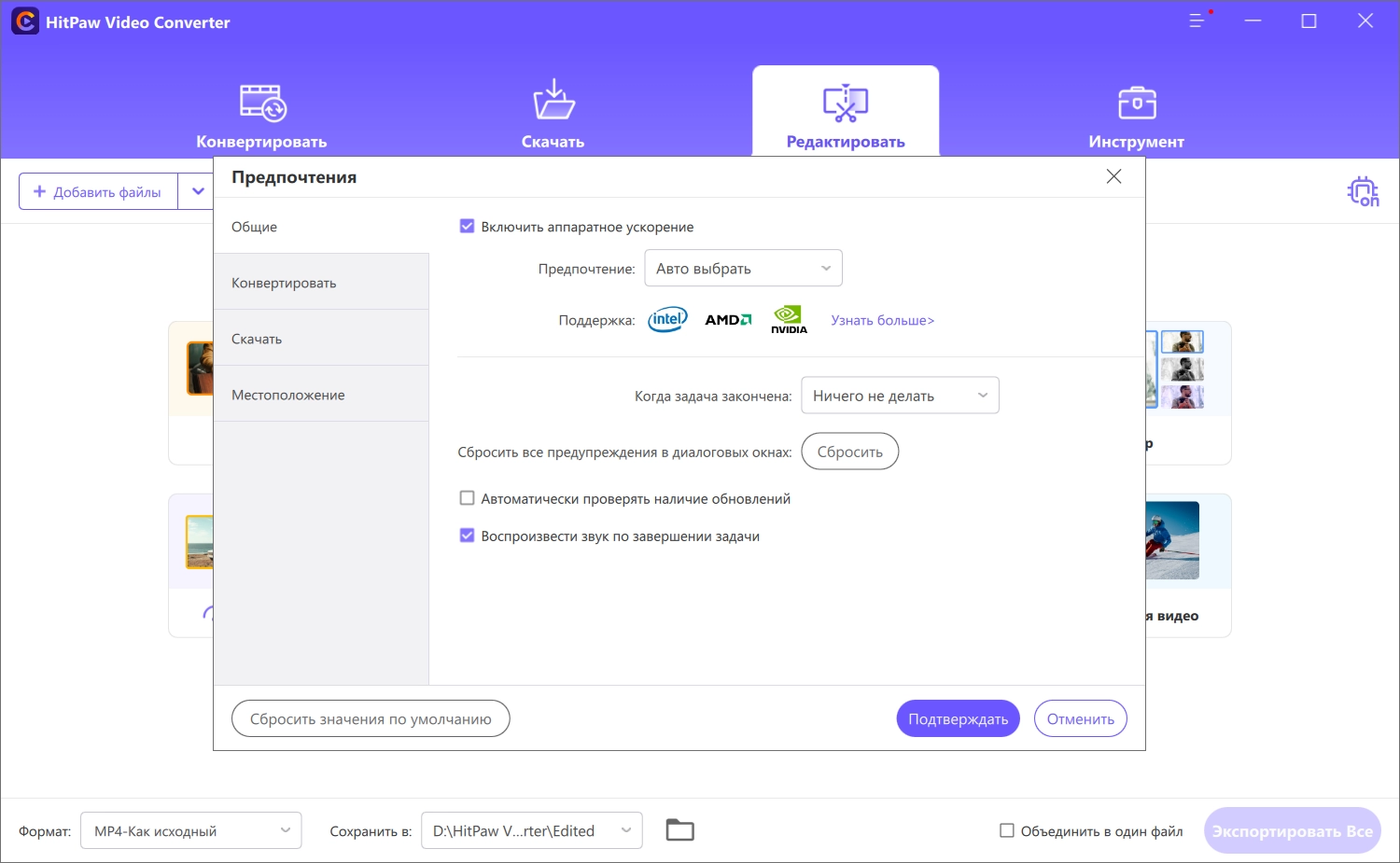Select Скачать in preferences sidebar
This screenshot has width=1400, height=863.
coord(321,338)
